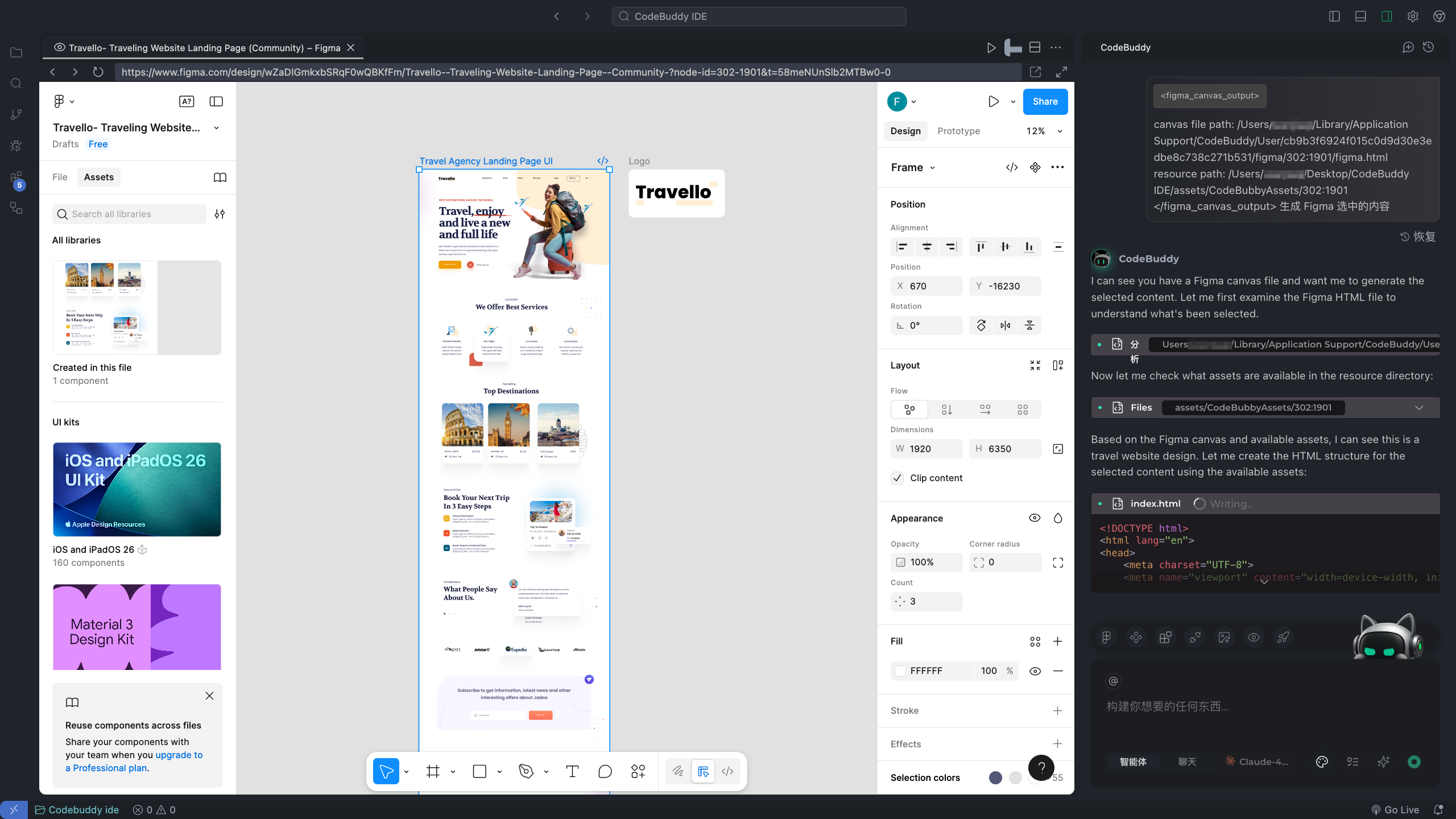
Task: Start new CodeBuddy chat icon
Action: pos(1408,47)
